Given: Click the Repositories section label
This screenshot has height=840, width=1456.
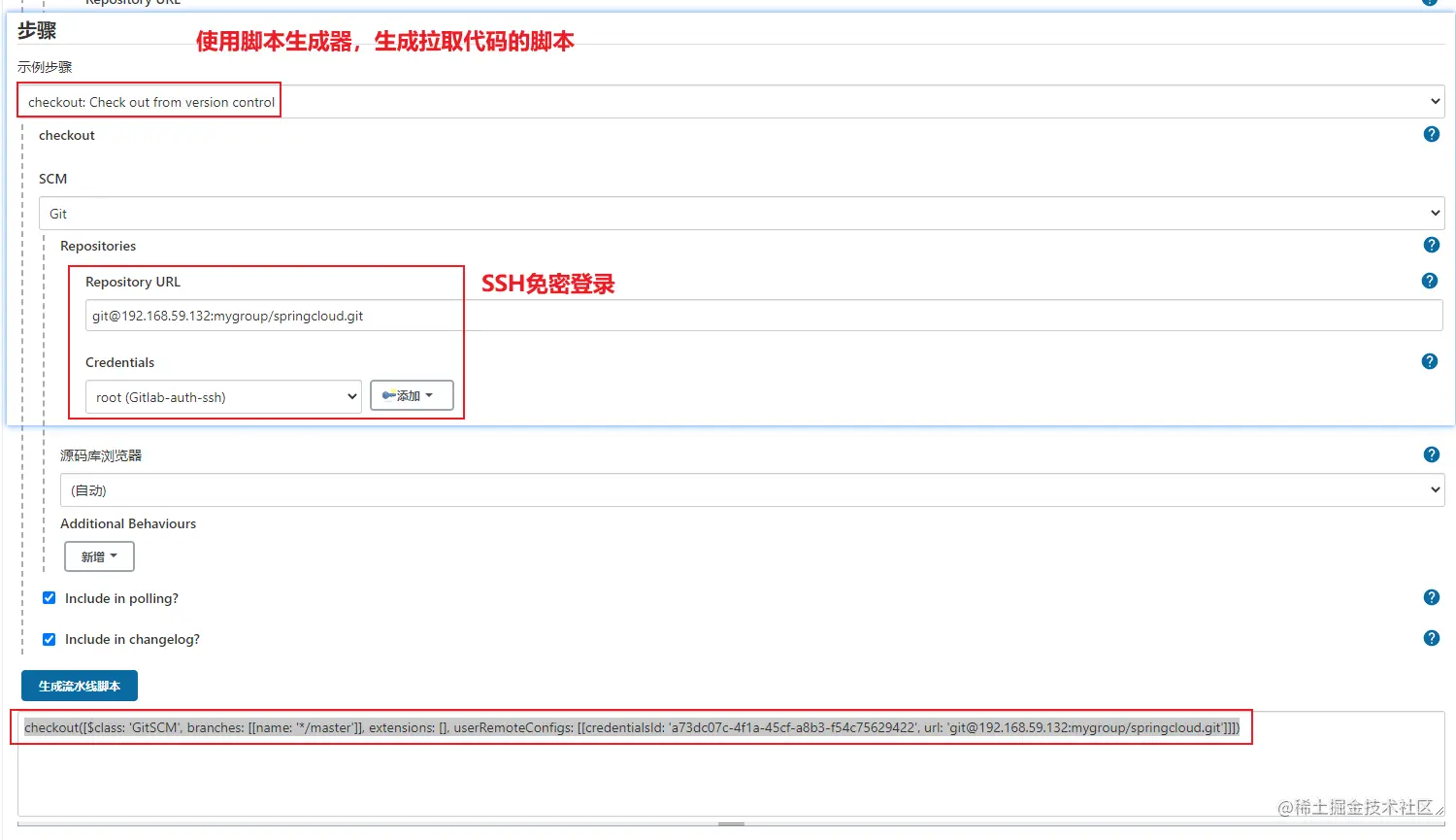Looking at the screenshot, I should [98, 246].
